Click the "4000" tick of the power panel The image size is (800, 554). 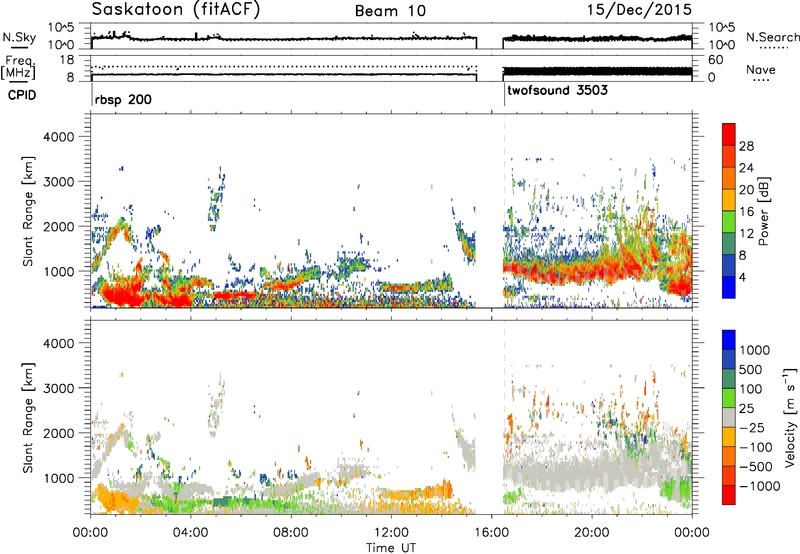(58, 137)
